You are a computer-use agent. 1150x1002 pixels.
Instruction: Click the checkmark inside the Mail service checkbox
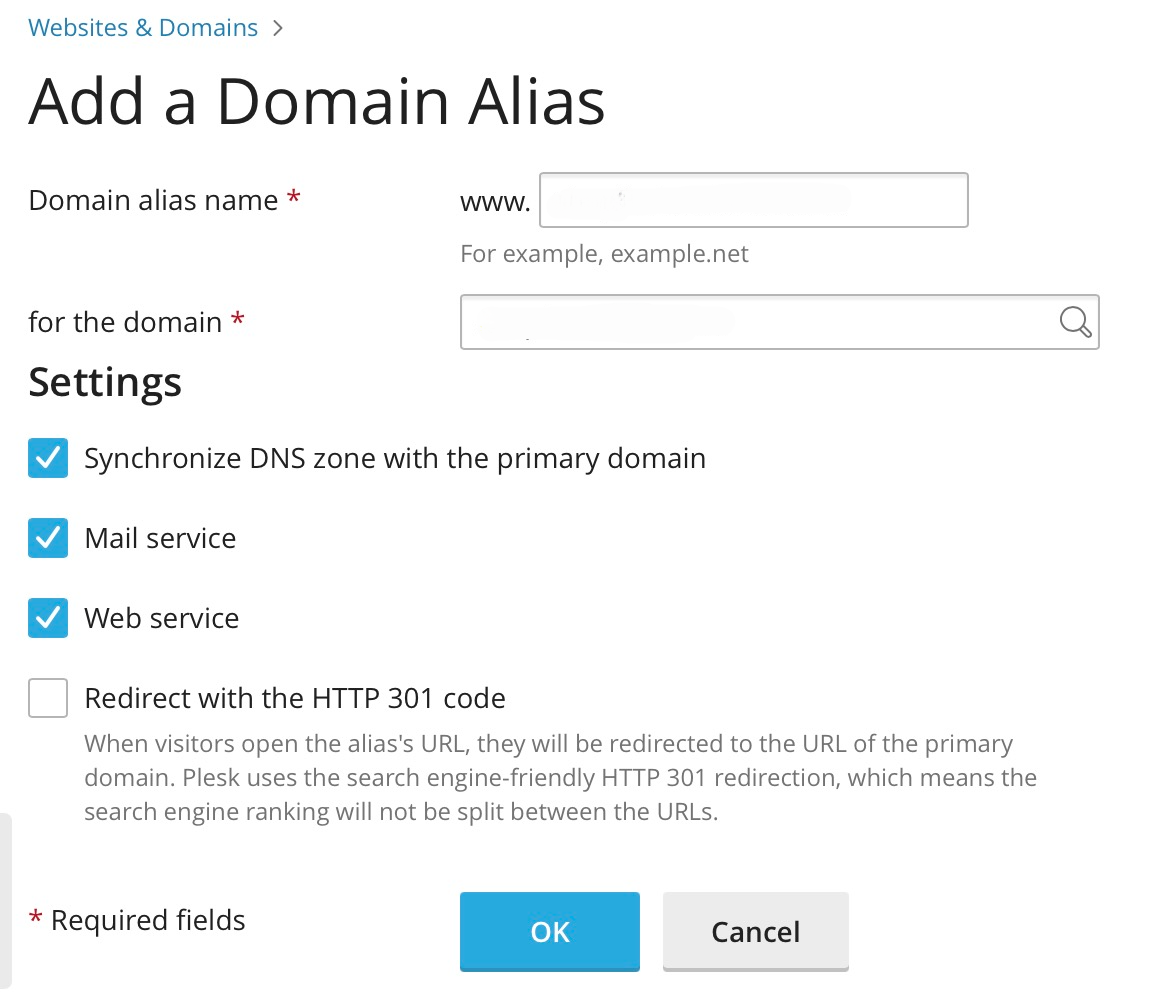[47, 538]
